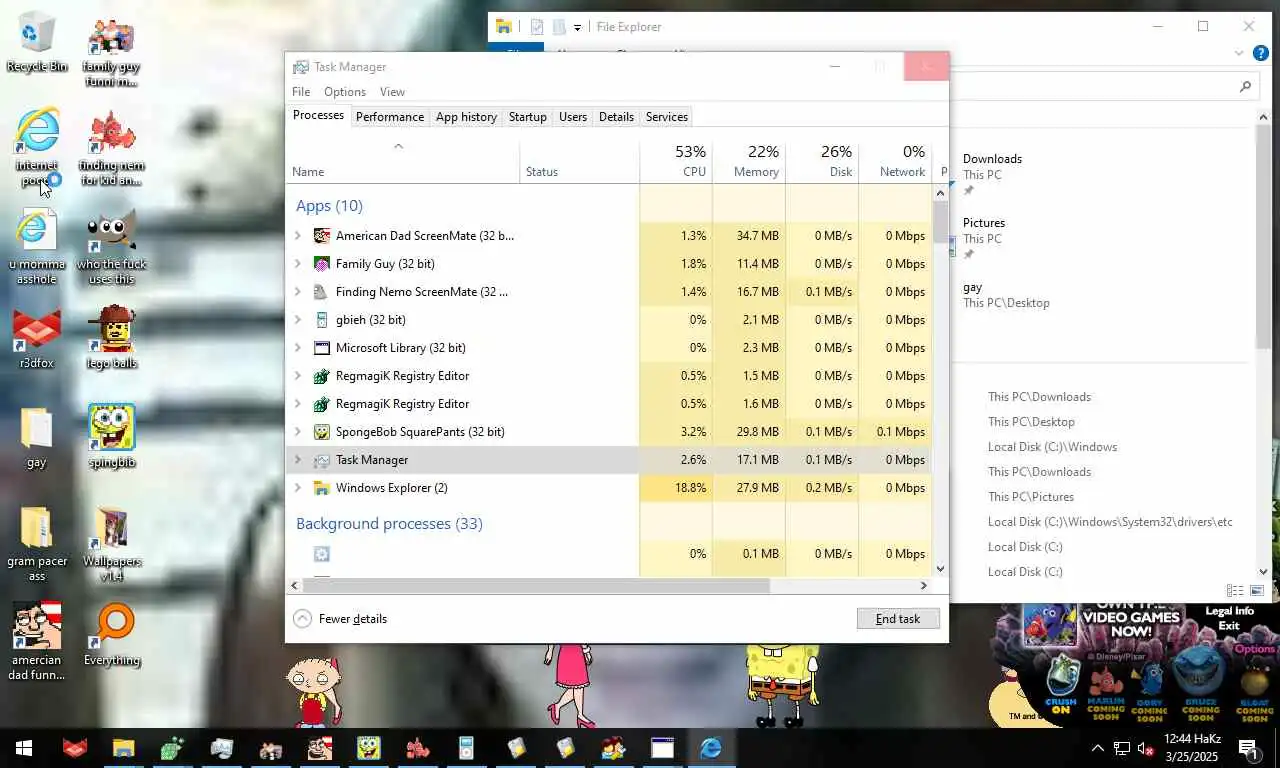The image size is (1280, 768).
Task: Open the notification center icon
Action: pos(1248,748)
